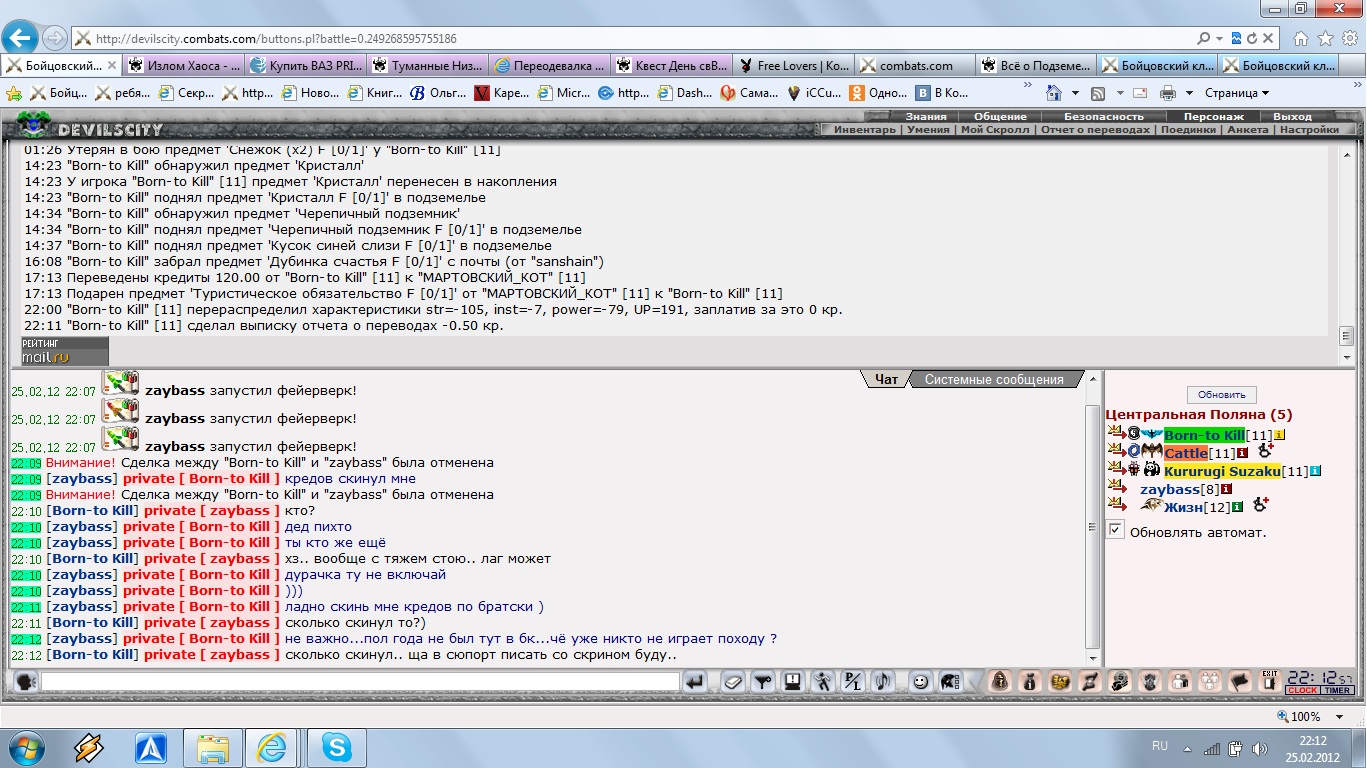
Task: Click info icon next to Kururugi Suzaku
Action: tap(1316, 471)
